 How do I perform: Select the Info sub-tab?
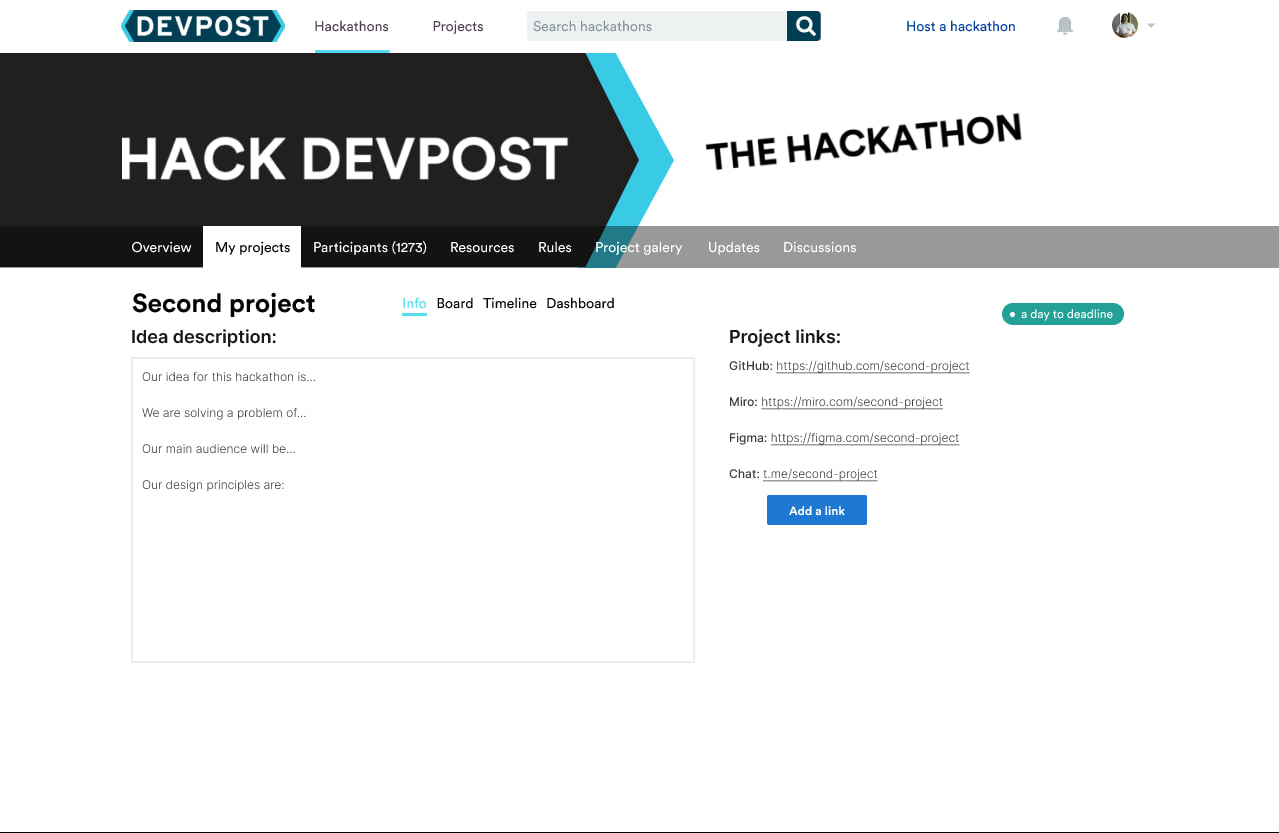tap(414, 304)
